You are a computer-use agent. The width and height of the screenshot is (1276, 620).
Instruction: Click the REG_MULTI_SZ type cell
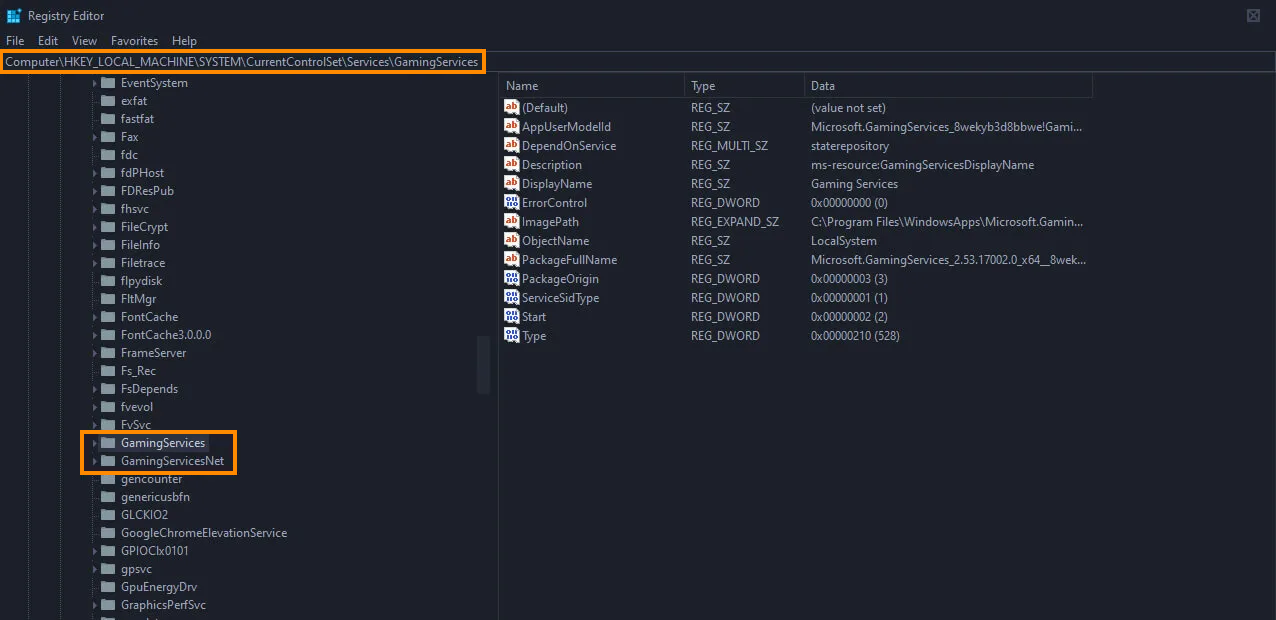(729, 146)
